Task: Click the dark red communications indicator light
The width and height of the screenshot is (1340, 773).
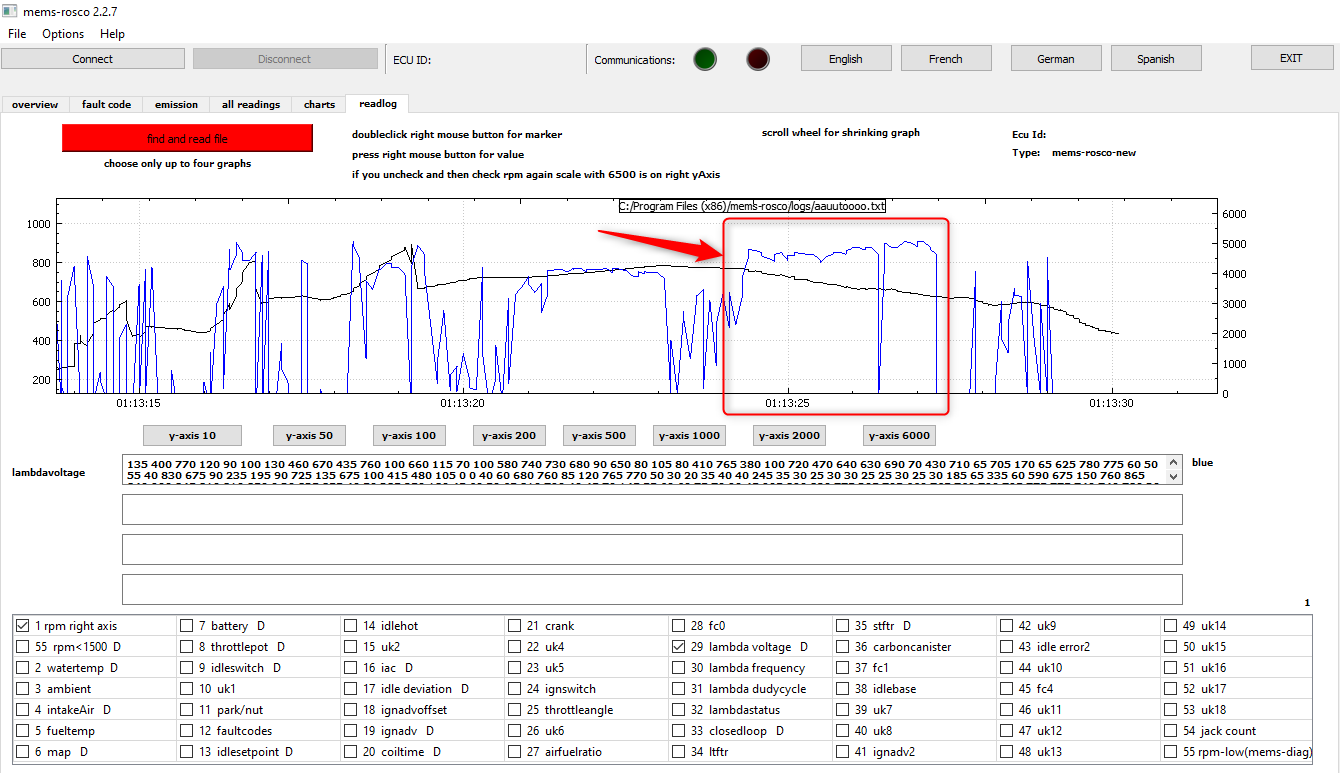Action: (758, 59)
